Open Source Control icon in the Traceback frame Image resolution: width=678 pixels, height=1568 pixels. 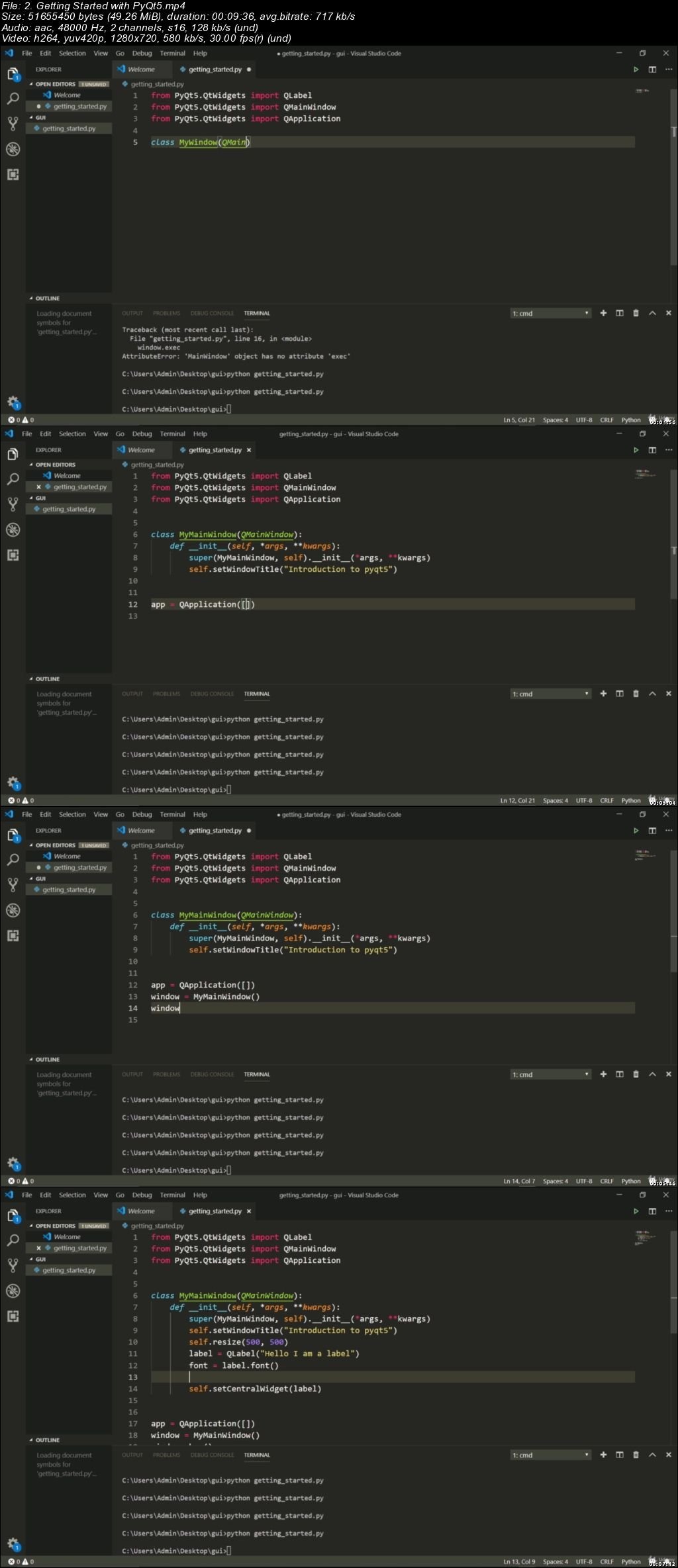click(x=13, y=124)
